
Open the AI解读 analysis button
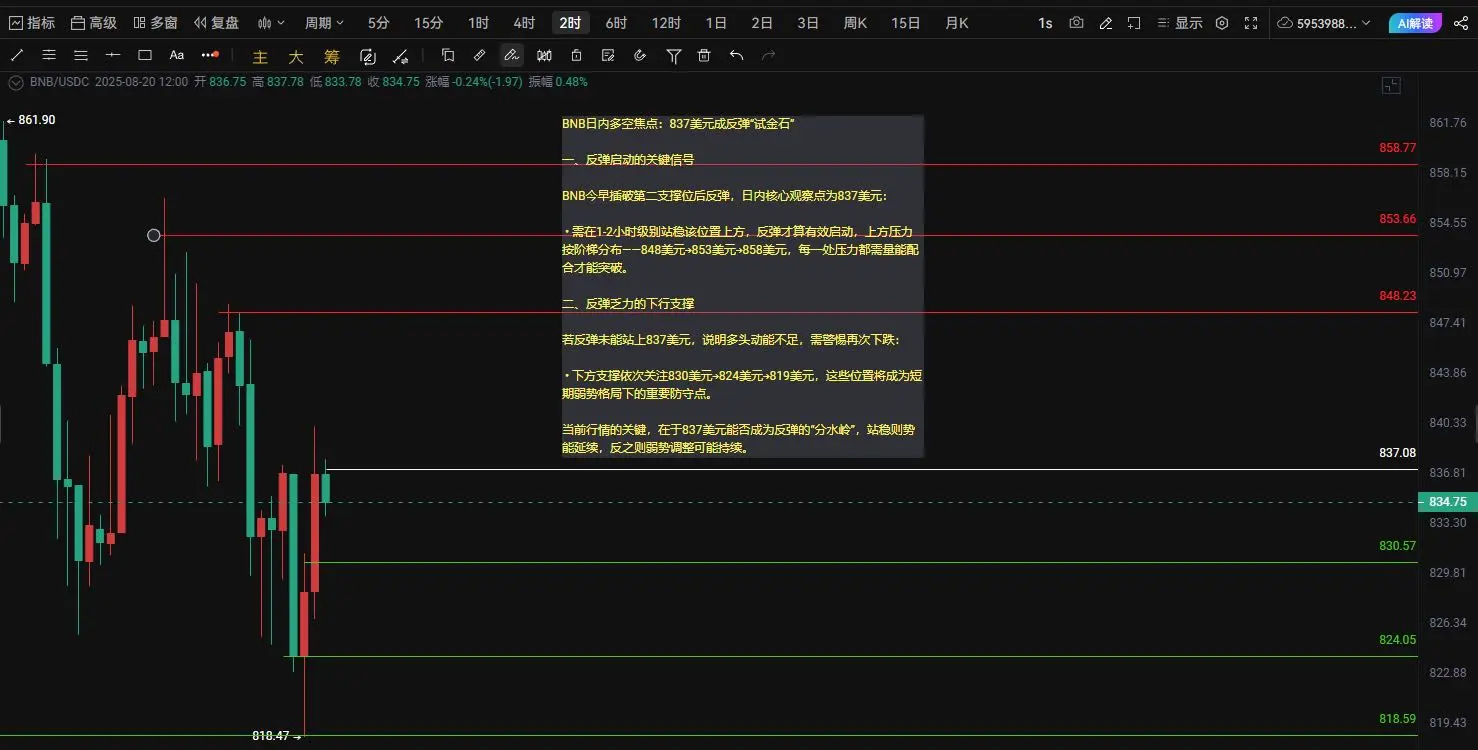pos(1415,22)
